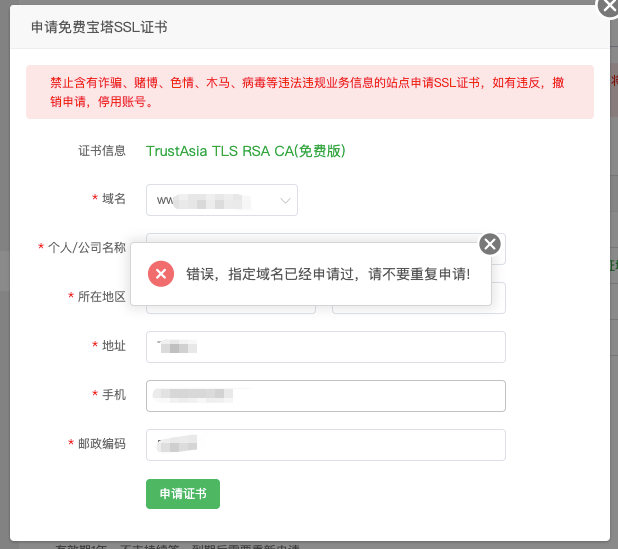Click the 邮政编码 field label
The width and height of the screenshot is (618, 549).
click(102, 444)
